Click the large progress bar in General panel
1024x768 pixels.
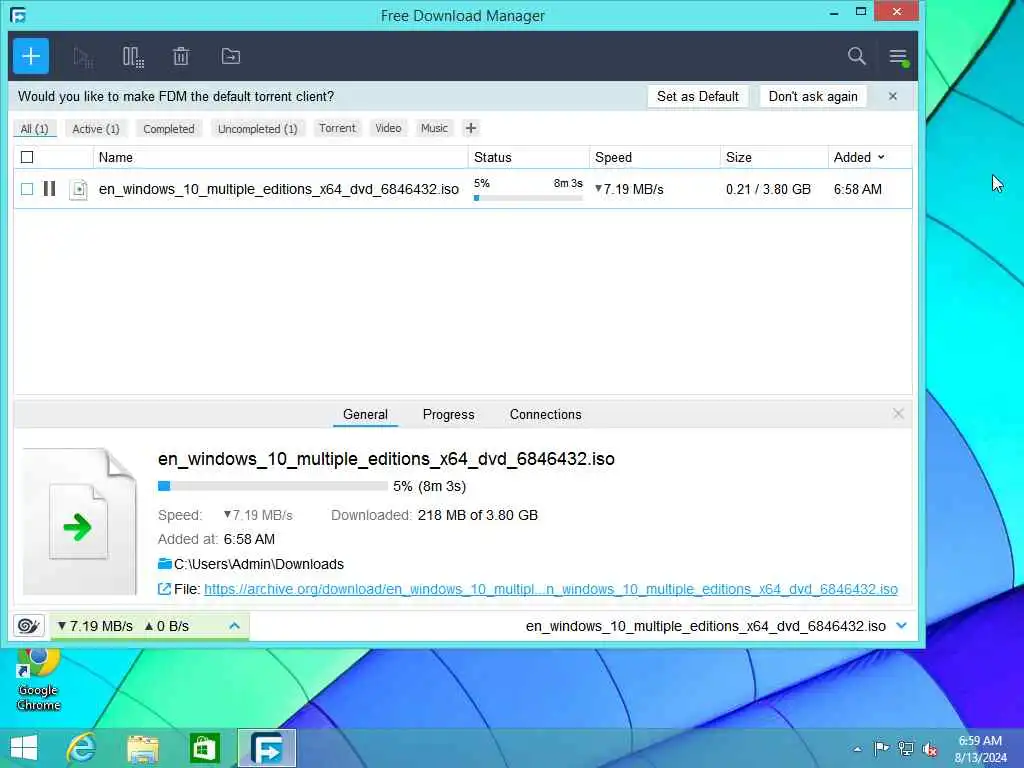[x=272, y=486]
